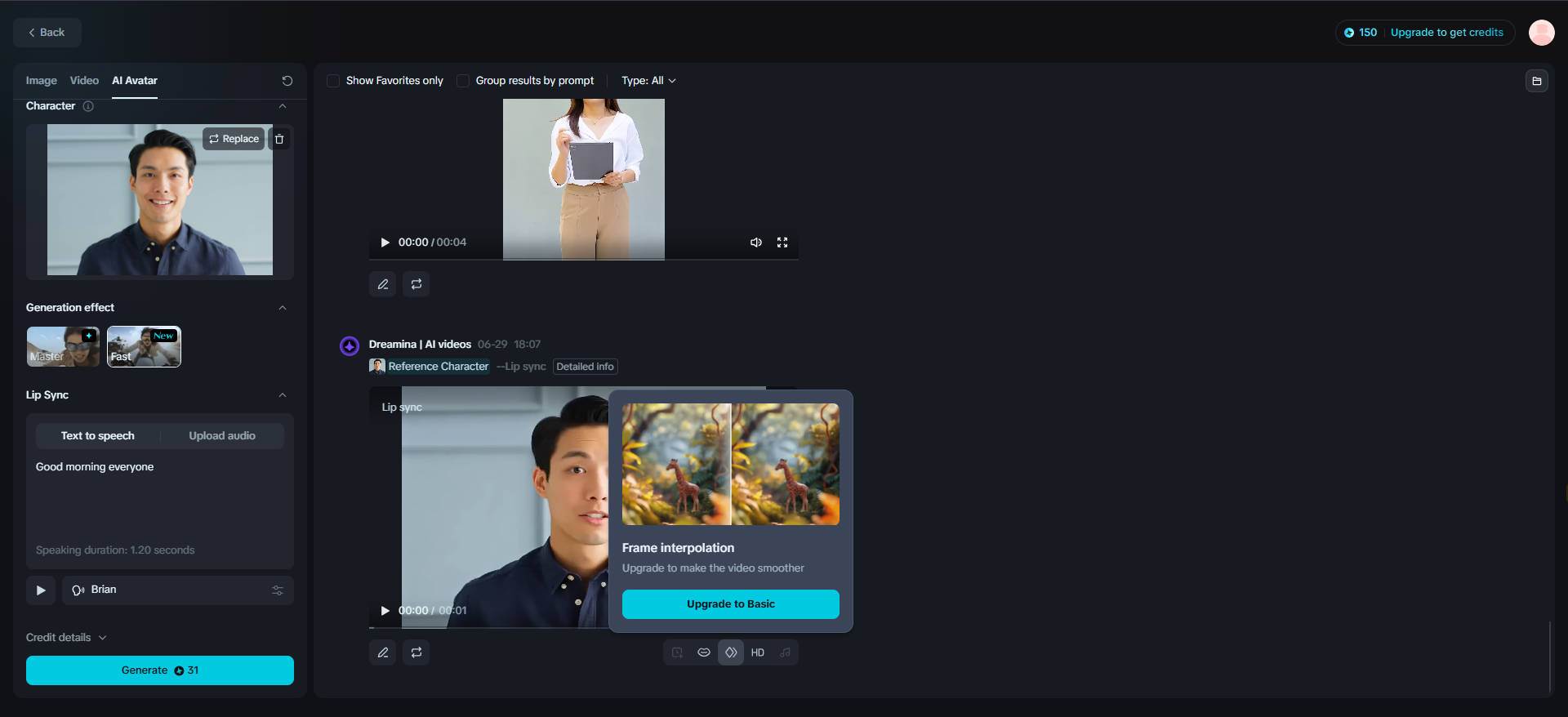The width and height of the screenshot is (1568, 717).
Task: Switch to the Video tab
Action: pyautogui.click(x=84, y=81)
